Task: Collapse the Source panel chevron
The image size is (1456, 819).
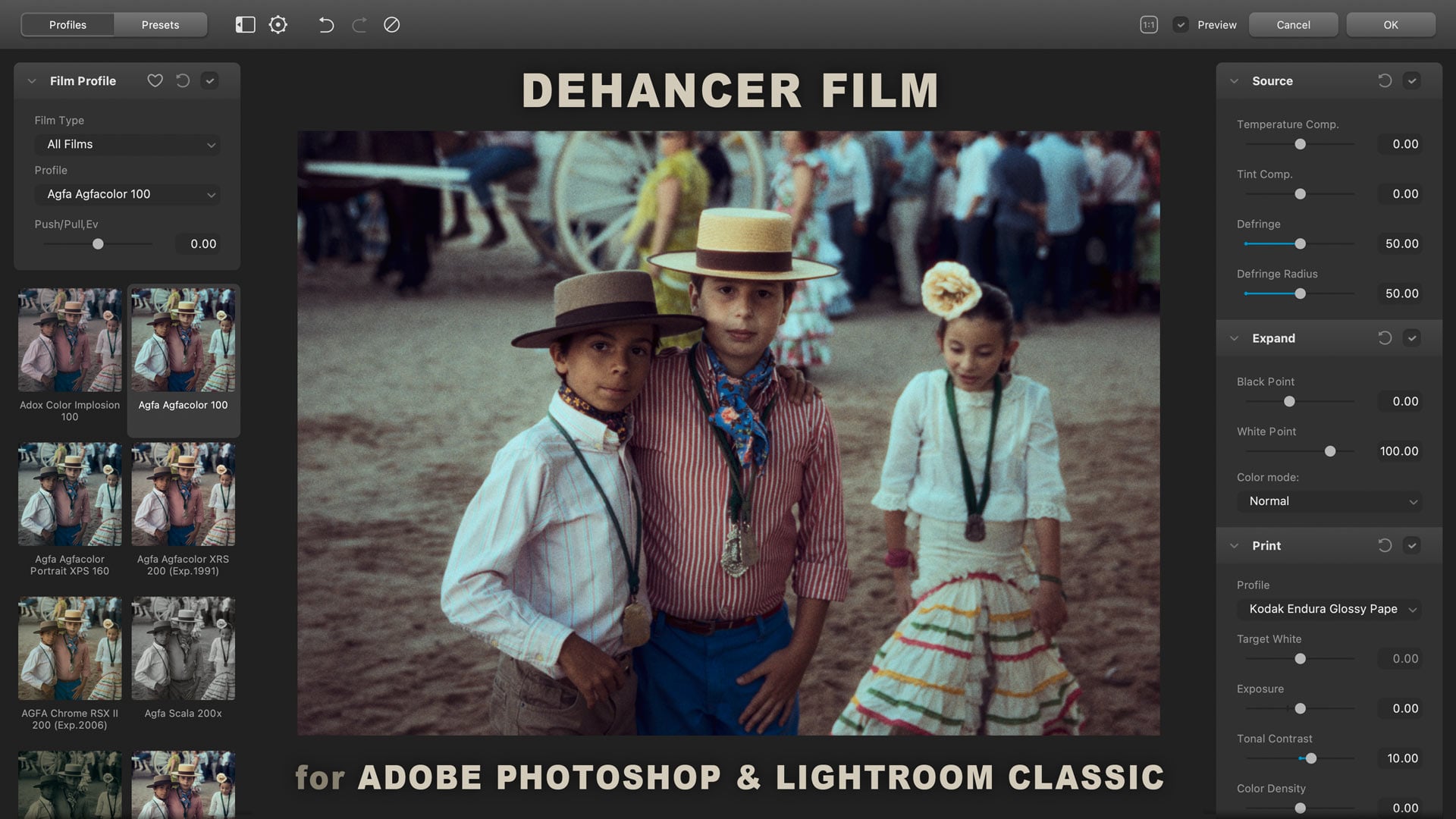Action: (1234, 80)
